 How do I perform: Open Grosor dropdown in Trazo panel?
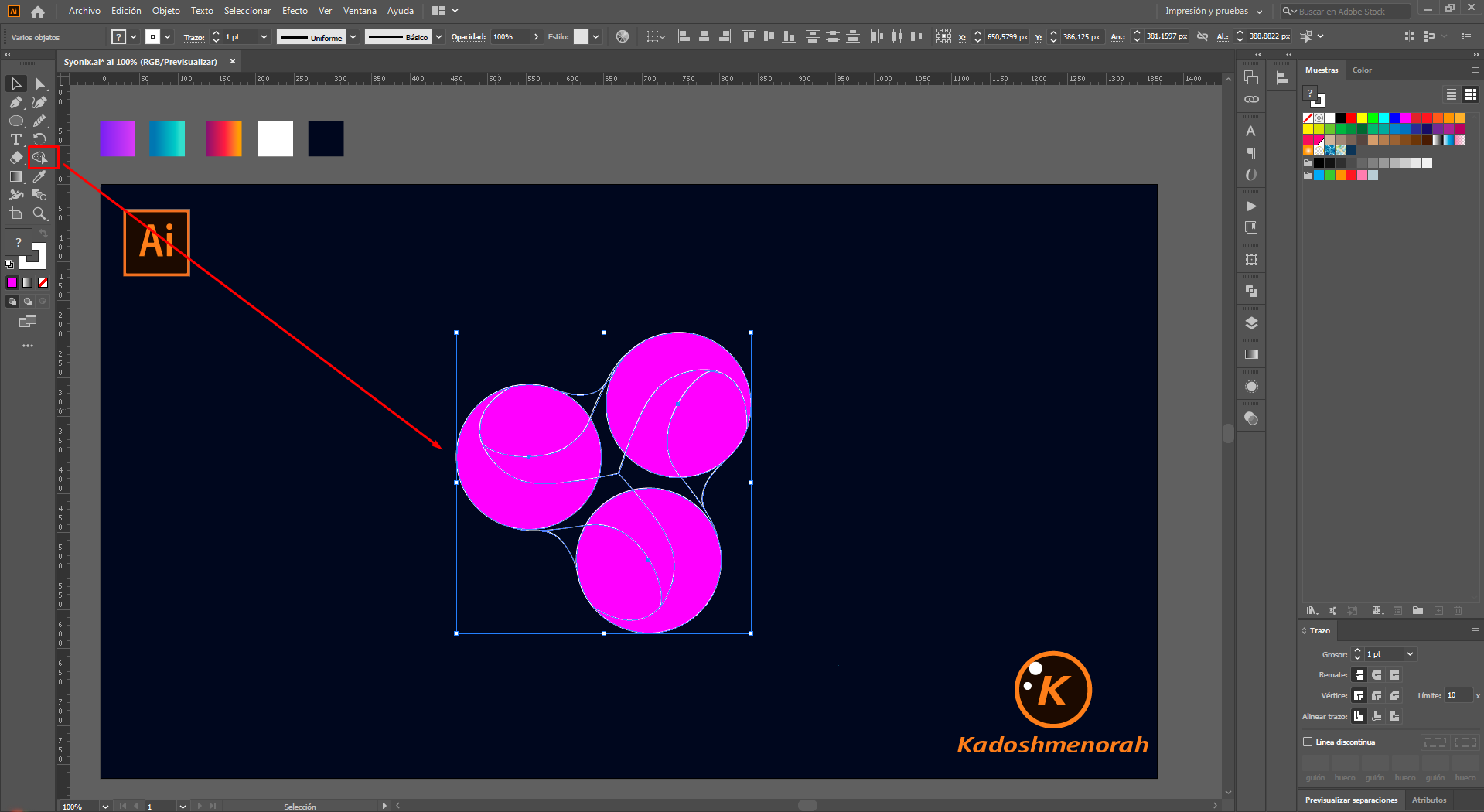pyautogui.click(x=1410, y=654)
